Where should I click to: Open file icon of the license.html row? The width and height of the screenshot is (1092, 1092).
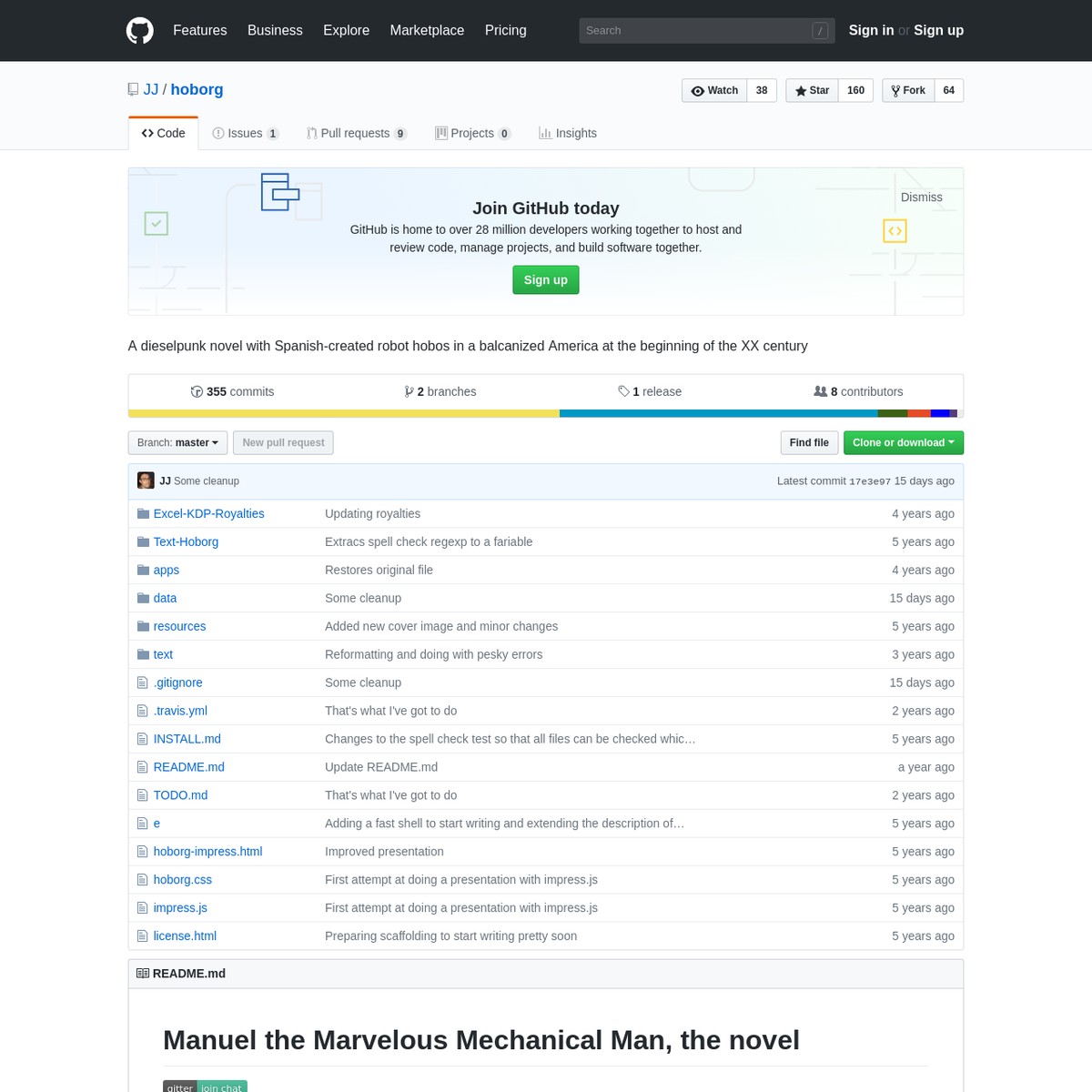coord(142,937)
